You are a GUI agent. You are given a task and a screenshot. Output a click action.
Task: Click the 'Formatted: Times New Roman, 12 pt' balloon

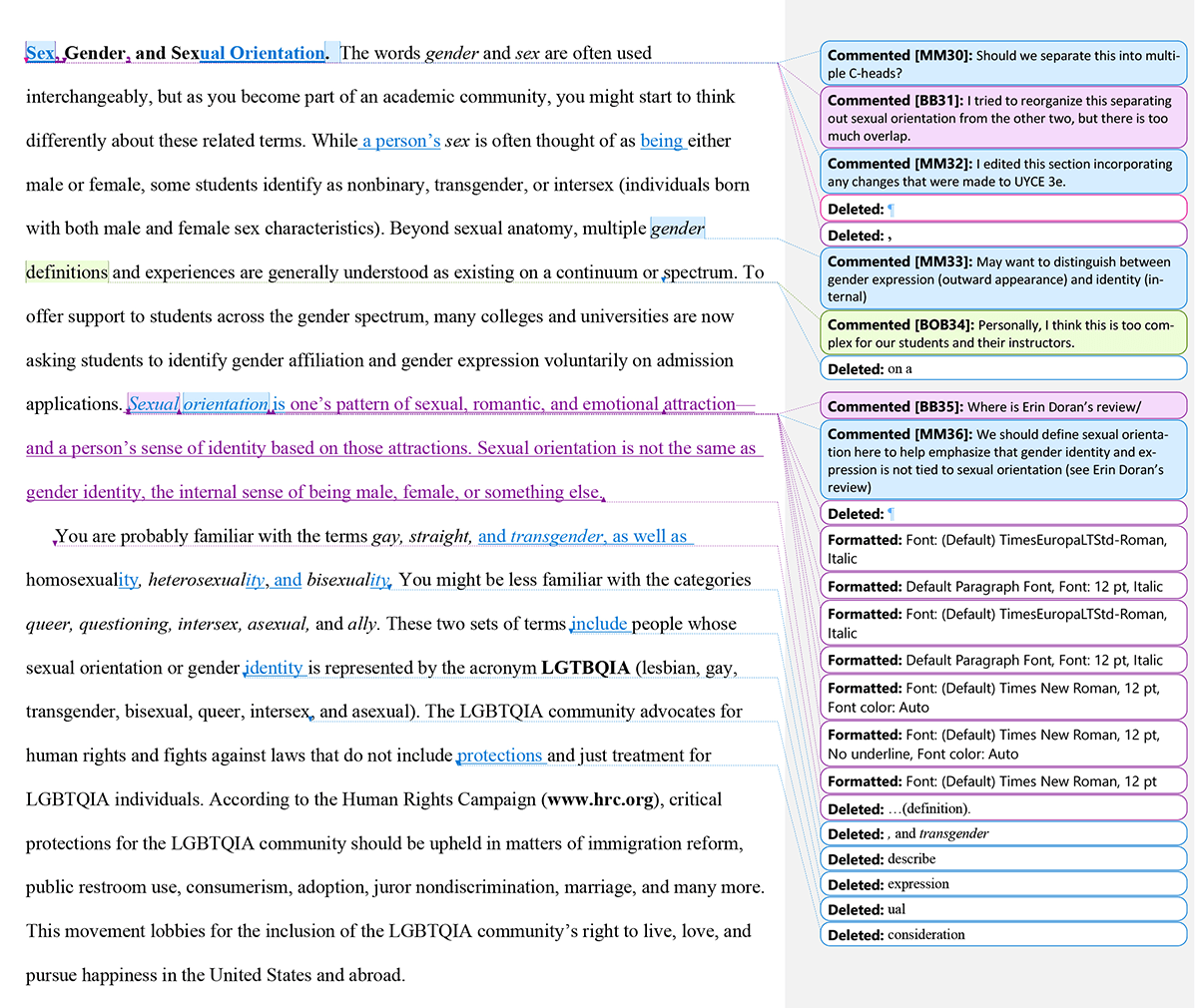tap(1002, 780)
